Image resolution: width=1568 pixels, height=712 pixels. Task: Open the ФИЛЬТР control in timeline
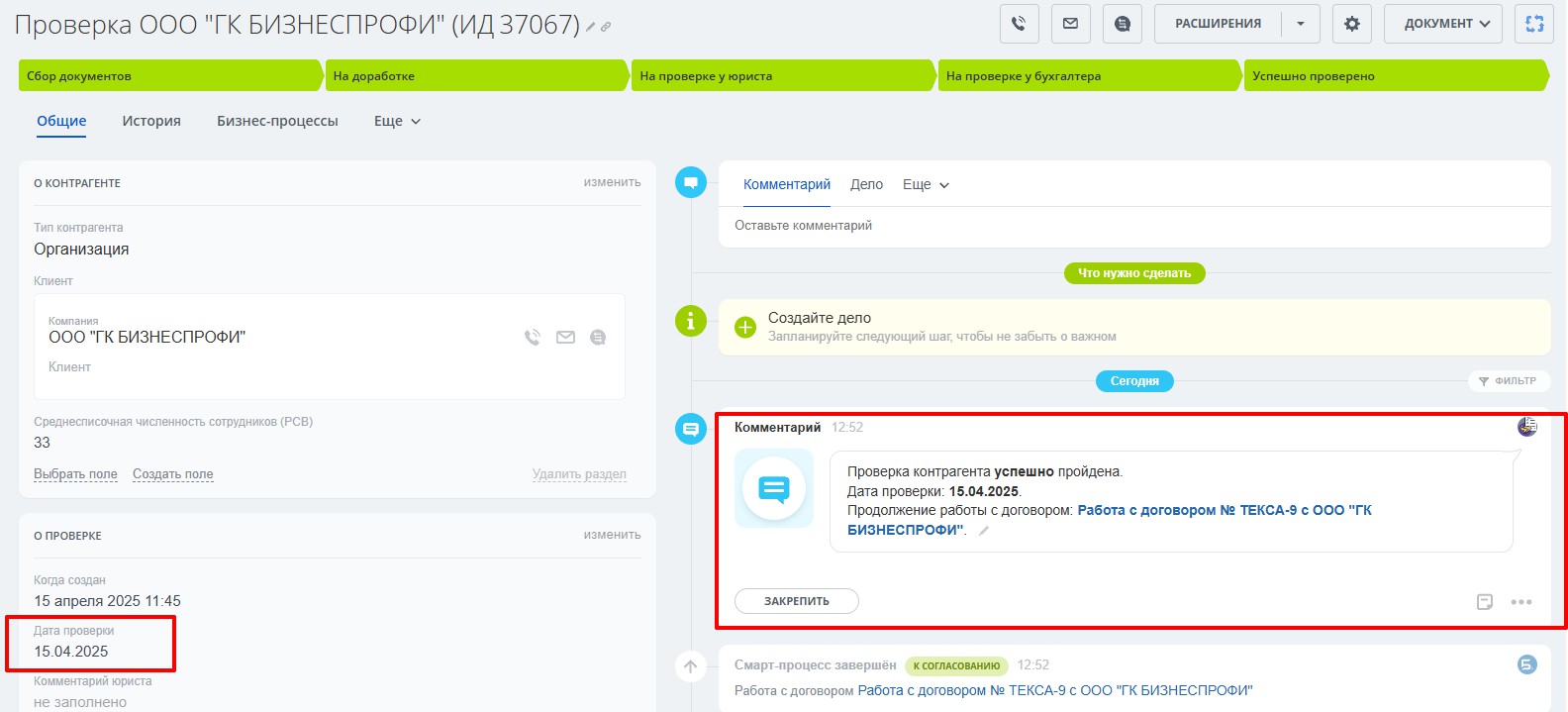(1509, 381)
